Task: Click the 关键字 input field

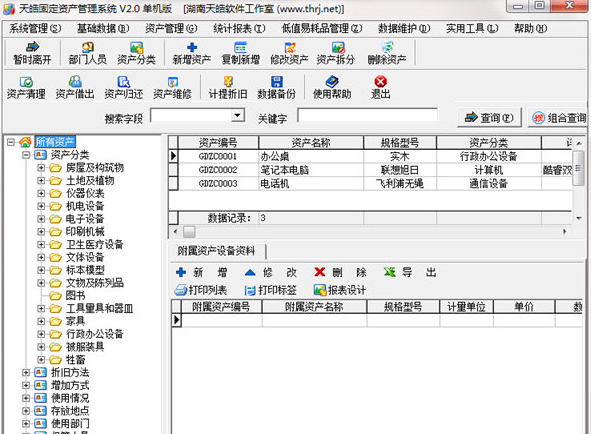Action: [367, 115]
